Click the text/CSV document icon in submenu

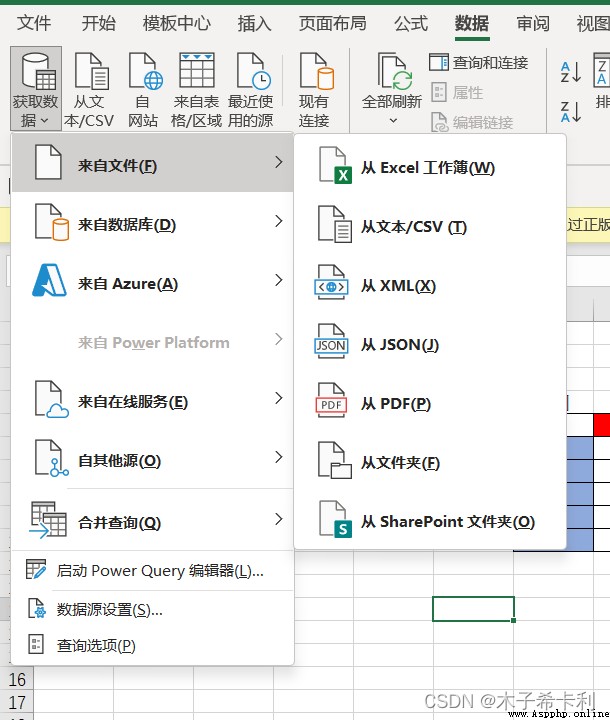click(335, 225)
